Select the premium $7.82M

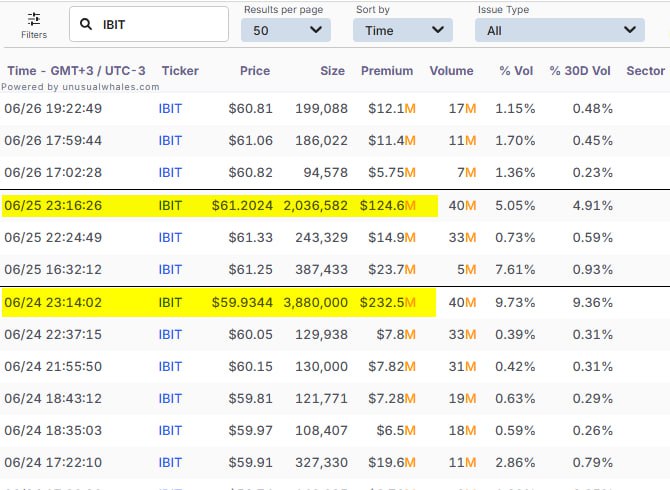(392, 367)
